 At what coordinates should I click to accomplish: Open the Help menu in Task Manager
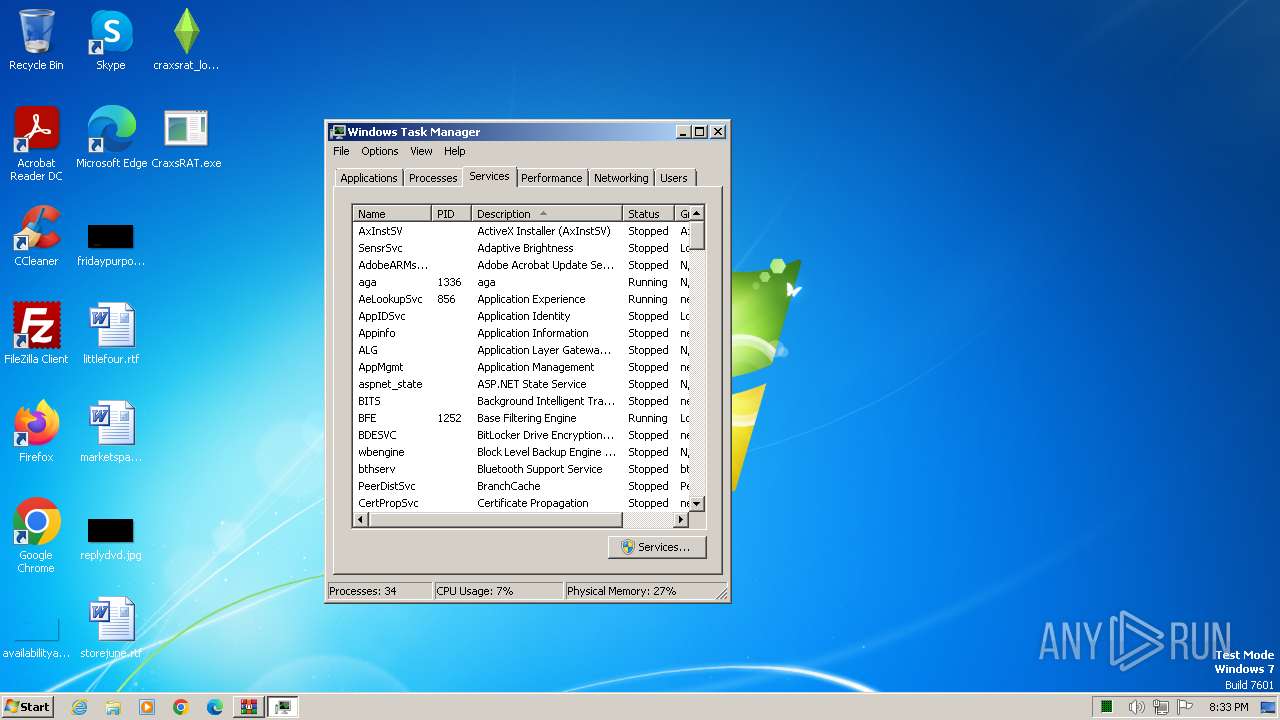455,151
